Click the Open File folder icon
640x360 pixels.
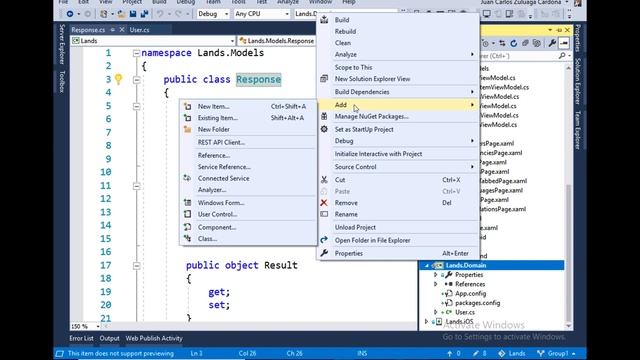click(121, 14)
